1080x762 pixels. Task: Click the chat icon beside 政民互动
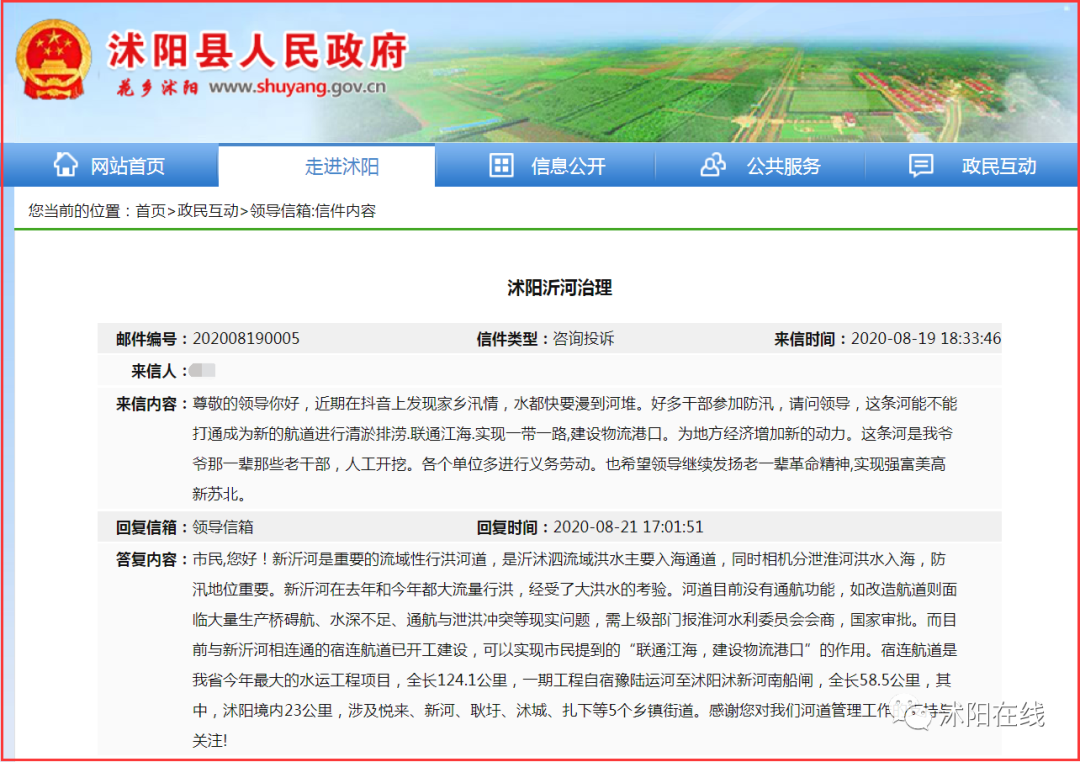coord(921,165)
